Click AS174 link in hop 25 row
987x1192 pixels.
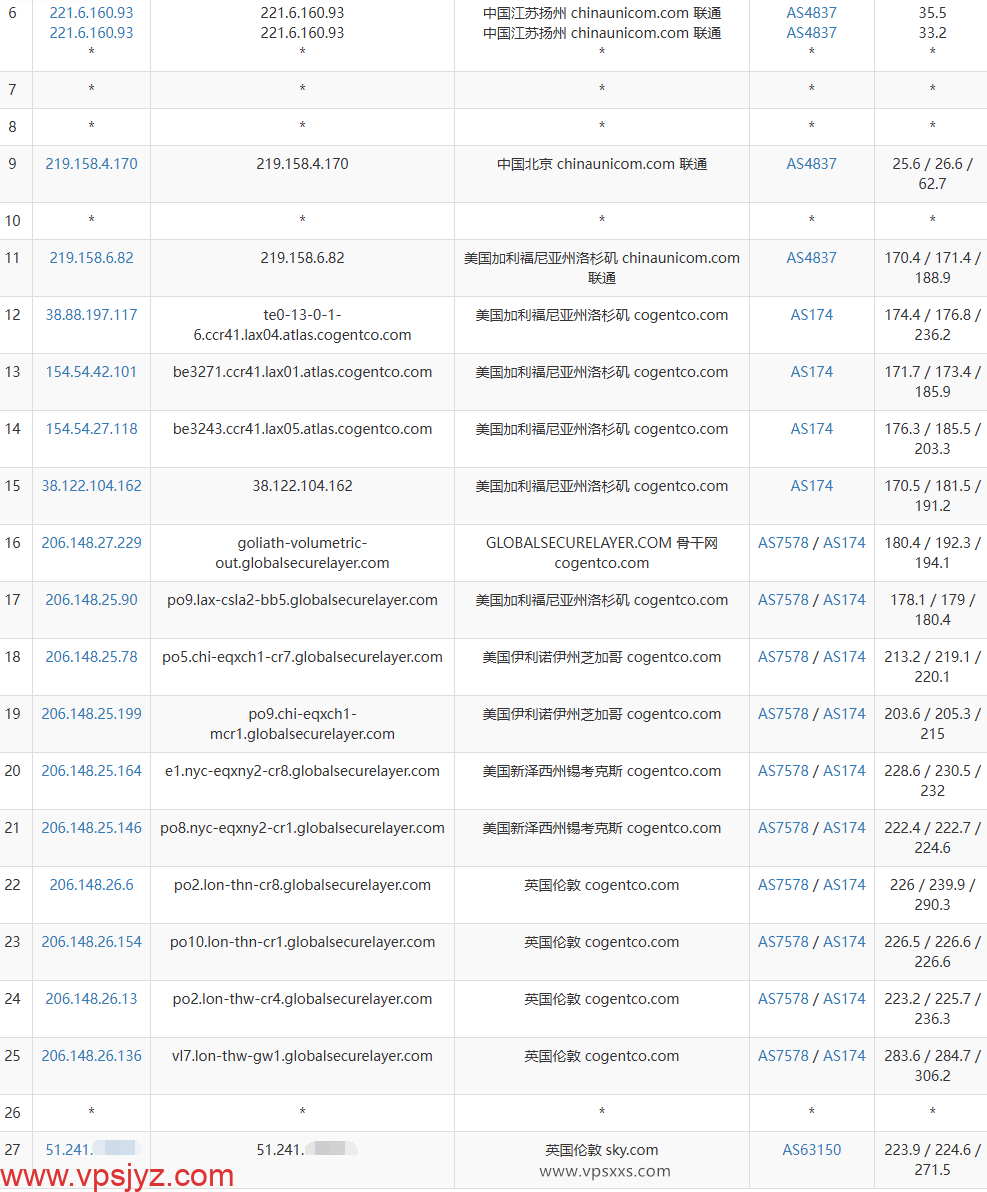coord(844,1057)
